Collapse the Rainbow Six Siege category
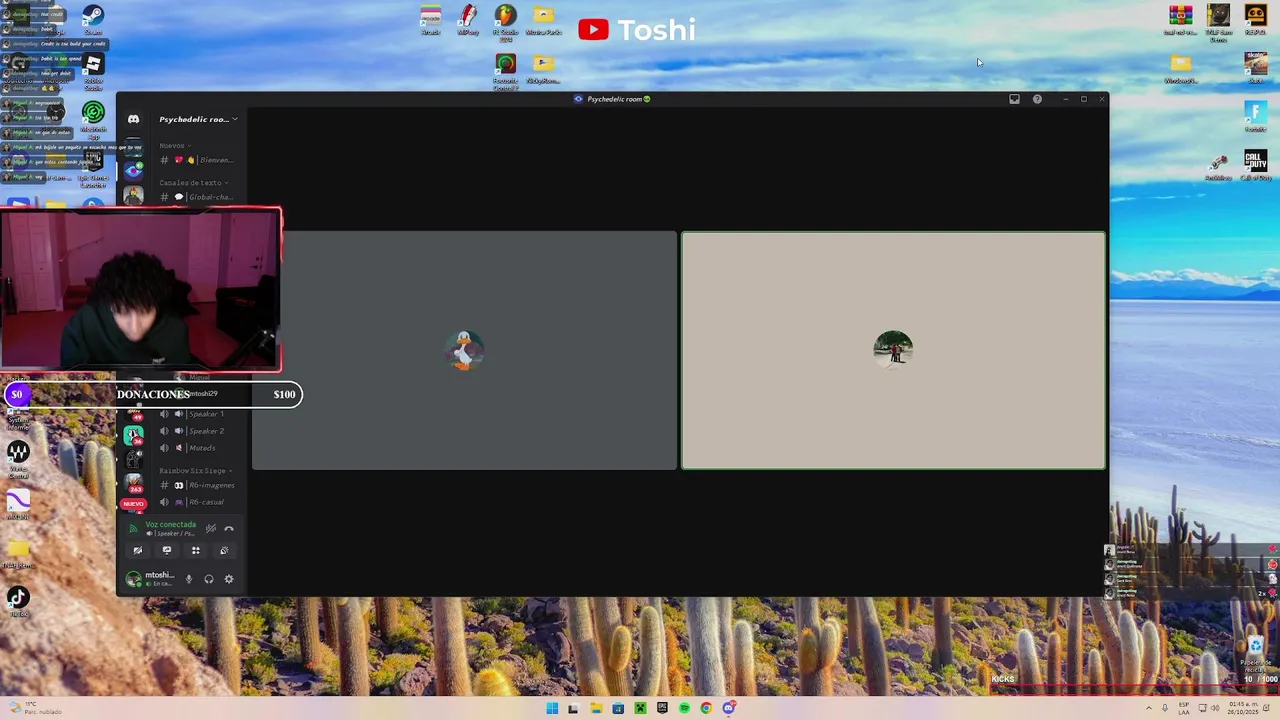The width and height of the screenshot is (1280, 720). [x=195, y=470]
